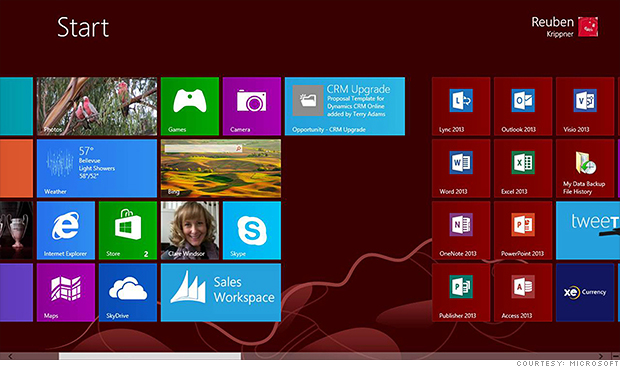
Task: Launch Excel 2013
Action: (x=523, y=168)
